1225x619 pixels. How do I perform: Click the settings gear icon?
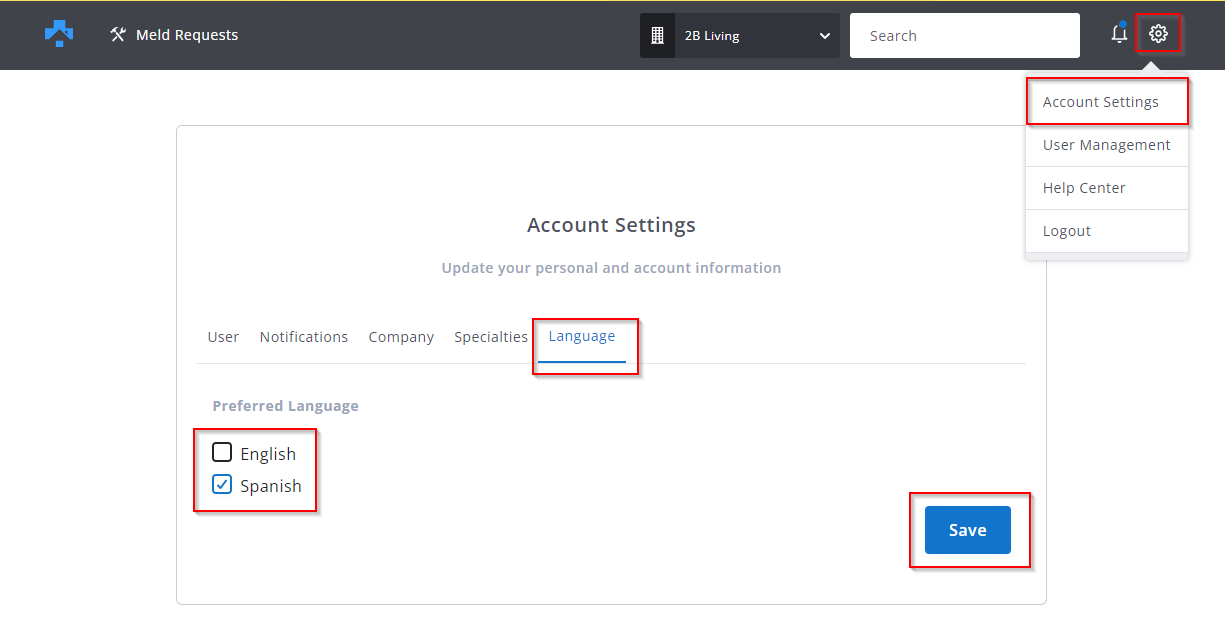coord(1158,33)
